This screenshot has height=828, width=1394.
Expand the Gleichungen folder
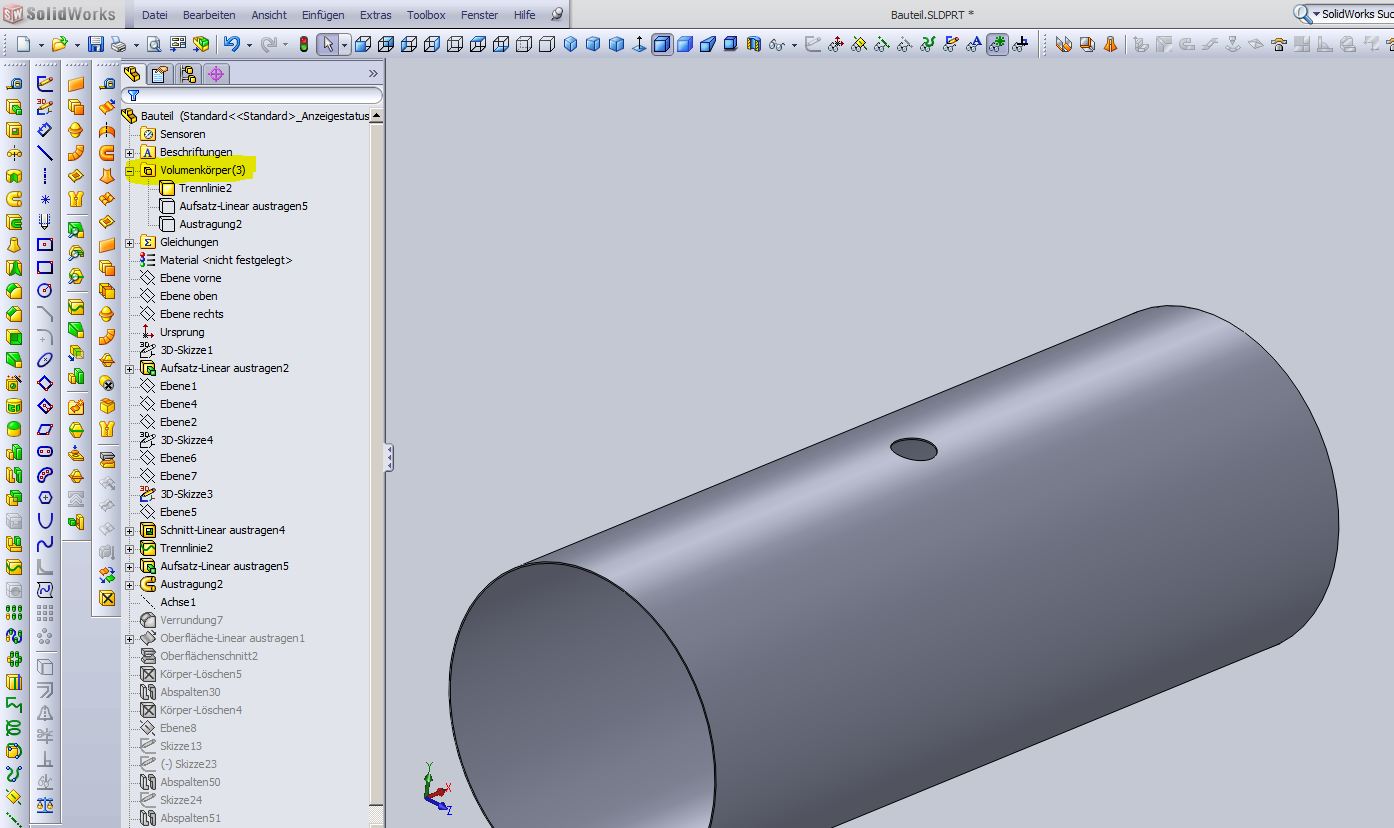click(130, 243)
